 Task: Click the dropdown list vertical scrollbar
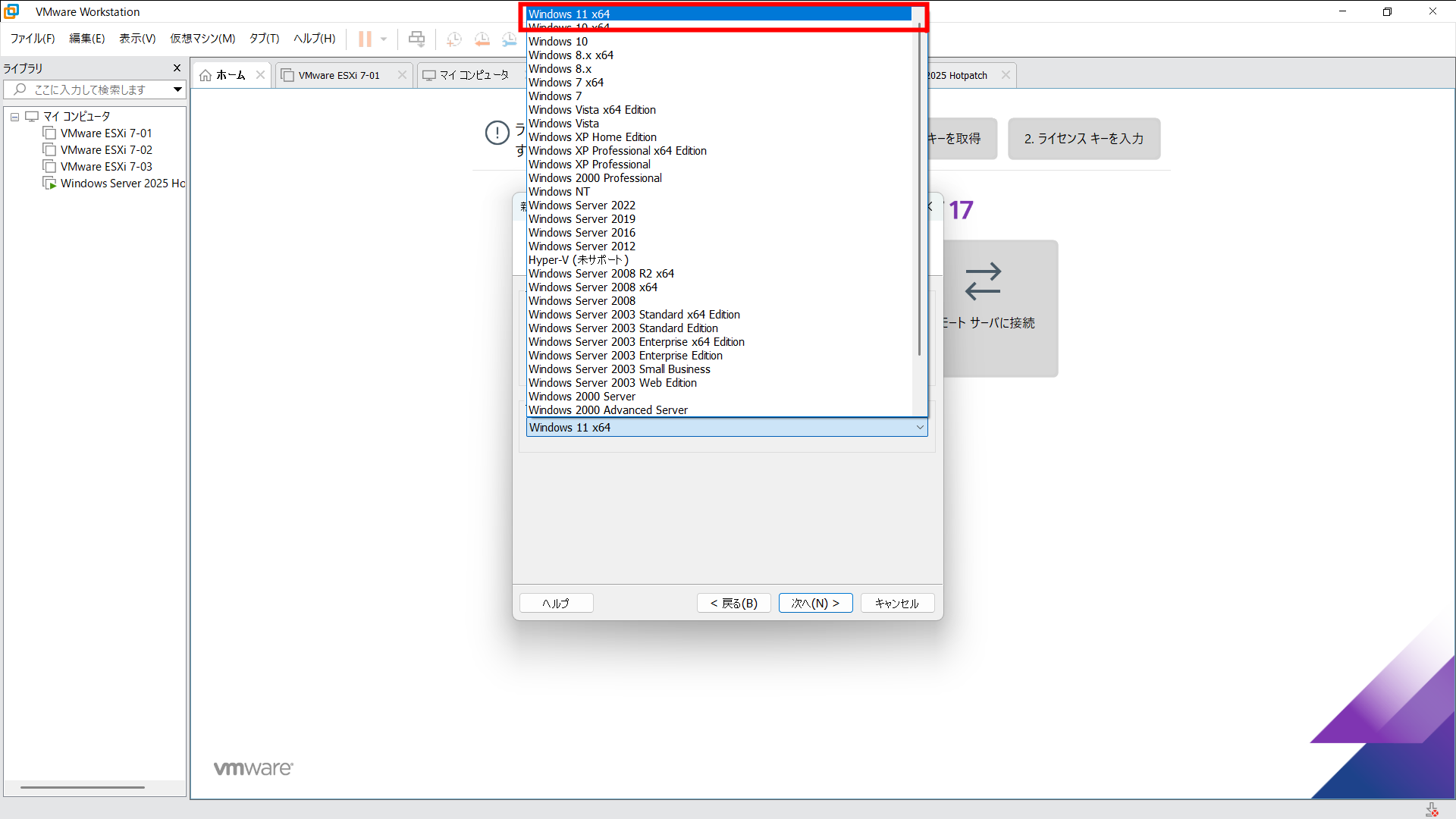click(x=919, y=190)
